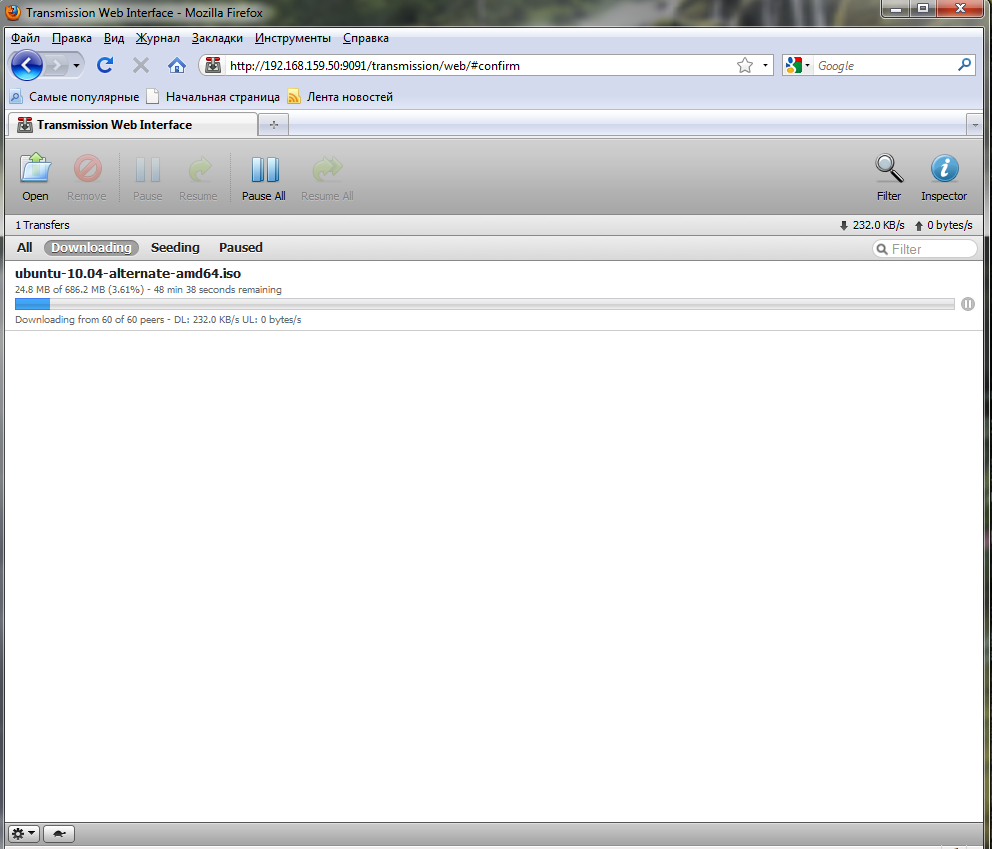The height and width of the screenshot is (849, 992).
Task: Open the Начальная страница bookmark
Action: click(x=213, y=97)
